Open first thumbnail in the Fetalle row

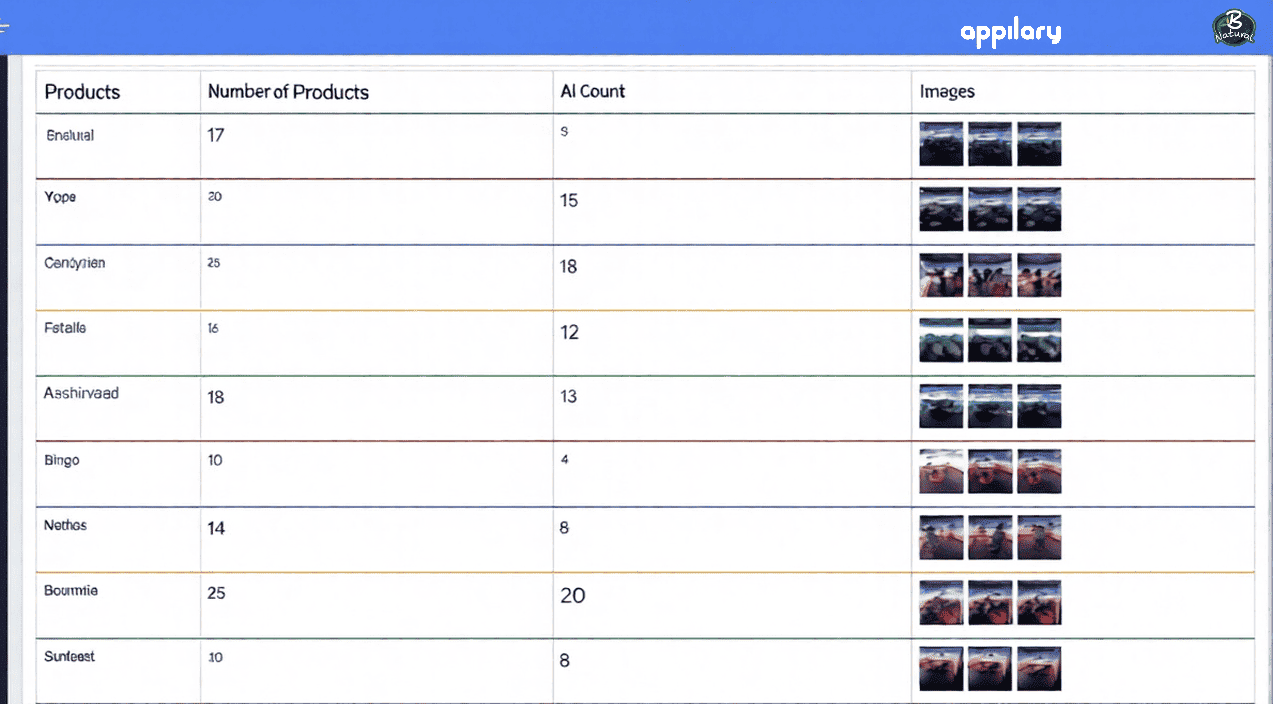pyautogui.click(x=941, y=340)
